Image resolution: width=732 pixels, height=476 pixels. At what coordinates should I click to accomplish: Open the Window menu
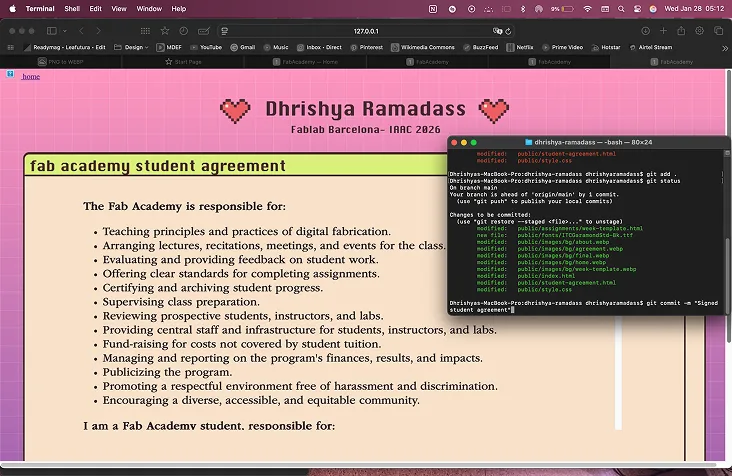(x=149, y=8)
